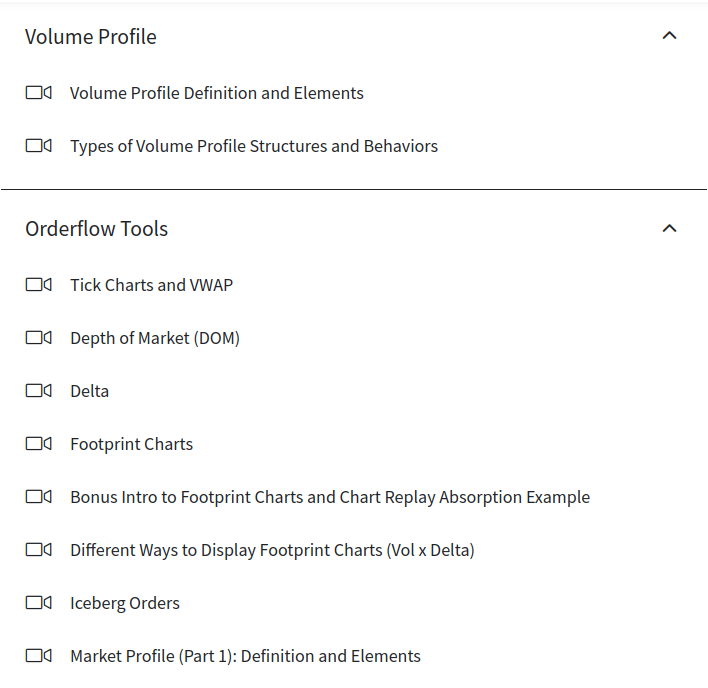Viewport: 708px width, 688px height.
Task: Click video icon beside Types of Volume Profile Structures
Action: pos(38,146)
